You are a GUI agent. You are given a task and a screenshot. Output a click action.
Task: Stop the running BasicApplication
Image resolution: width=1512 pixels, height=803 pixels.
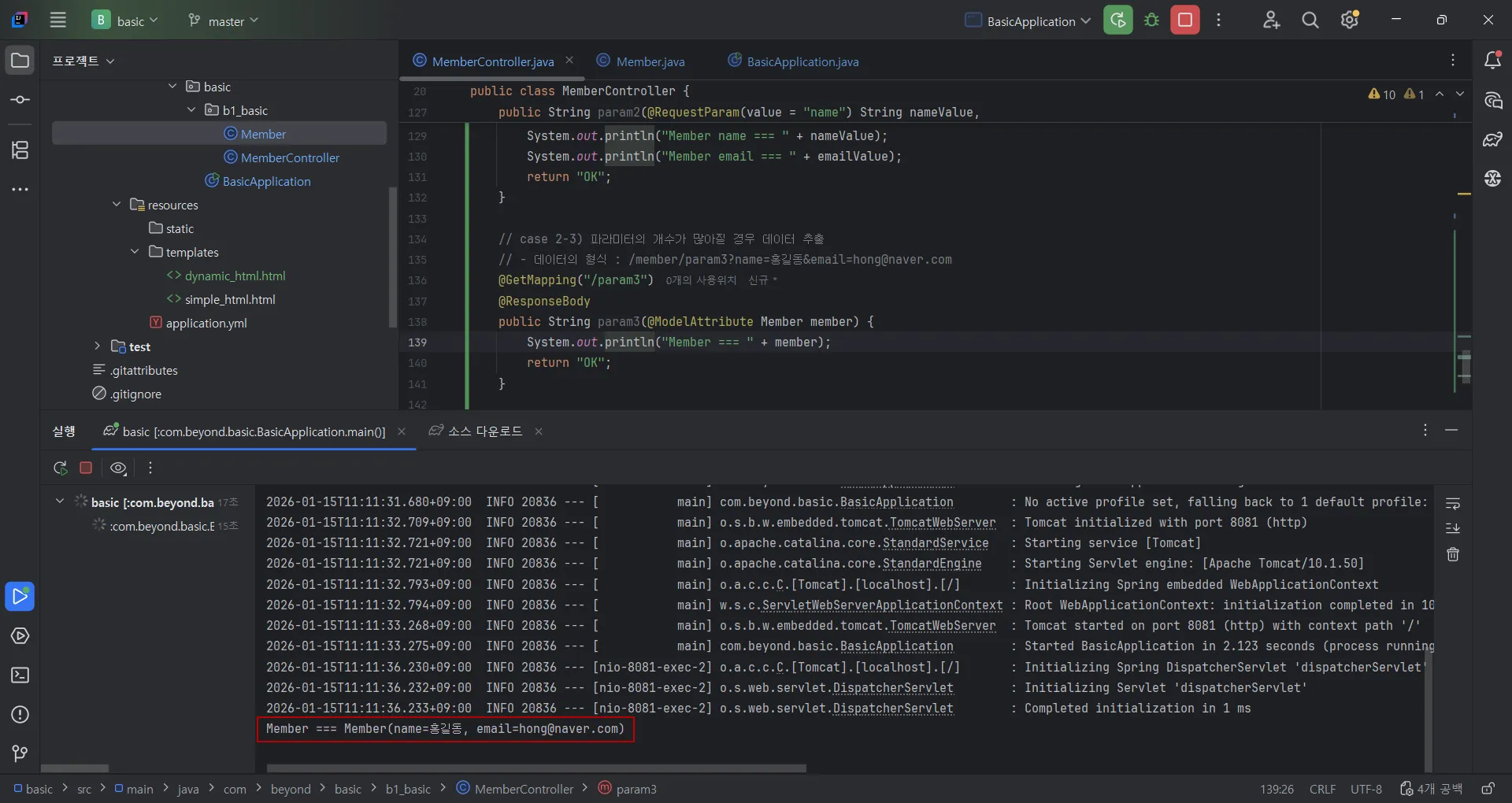(x=1185, y=20)
